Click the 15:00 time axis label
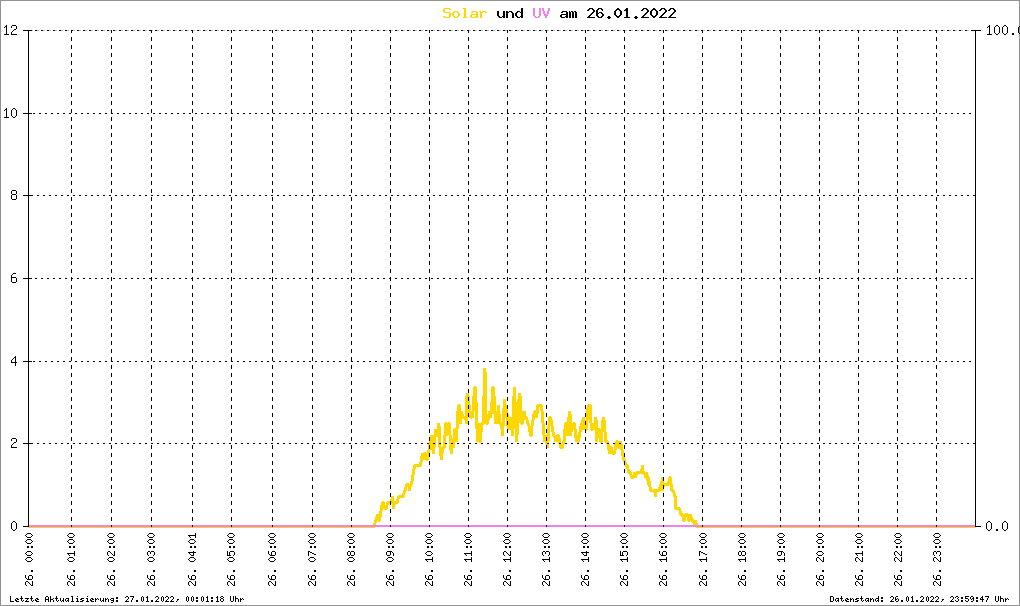 pyautogui.click(x=624, y=560)
